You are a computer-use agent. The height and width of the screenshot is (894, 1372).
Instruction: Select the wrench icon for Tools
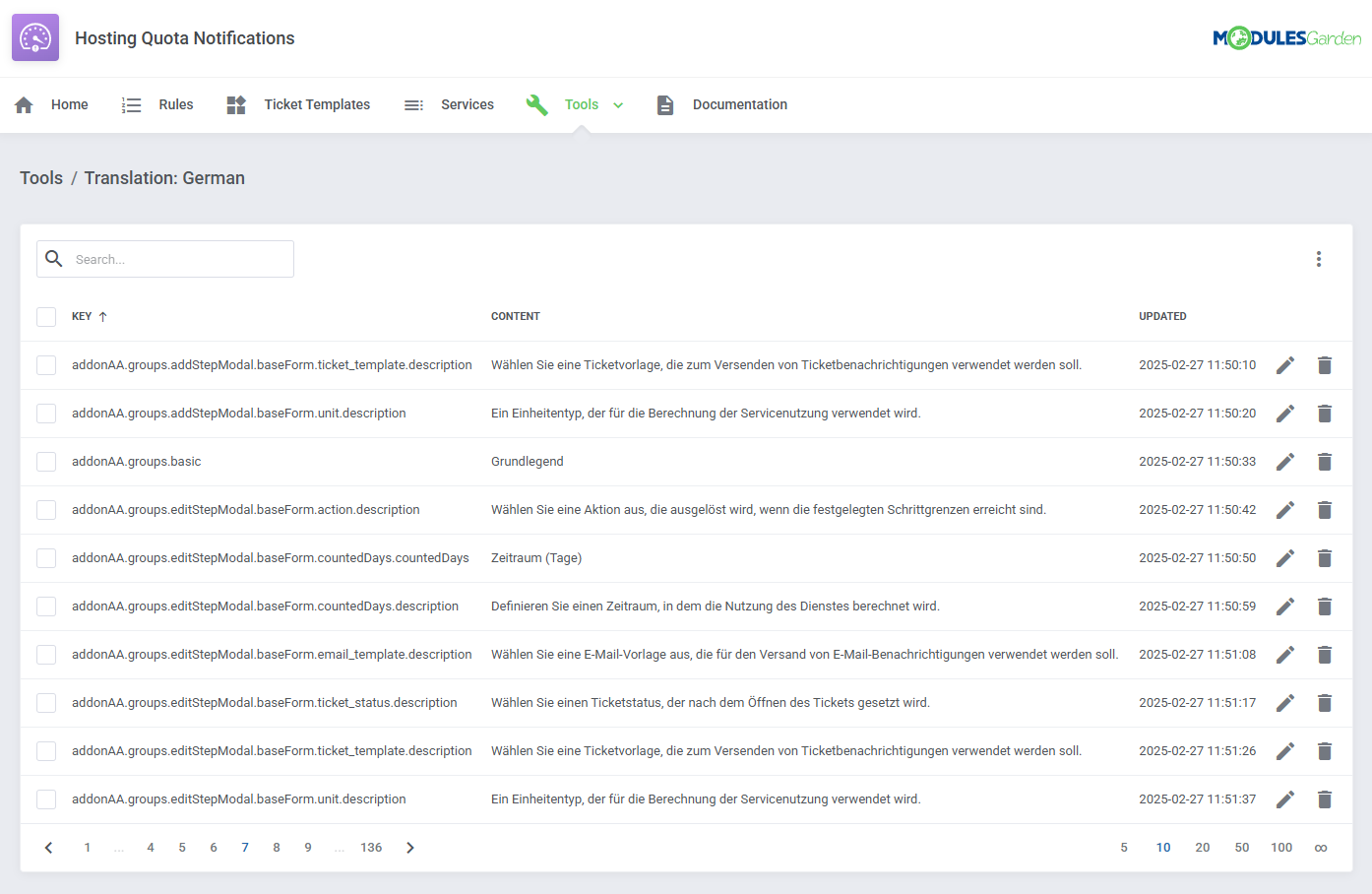[x=536, y=104]
